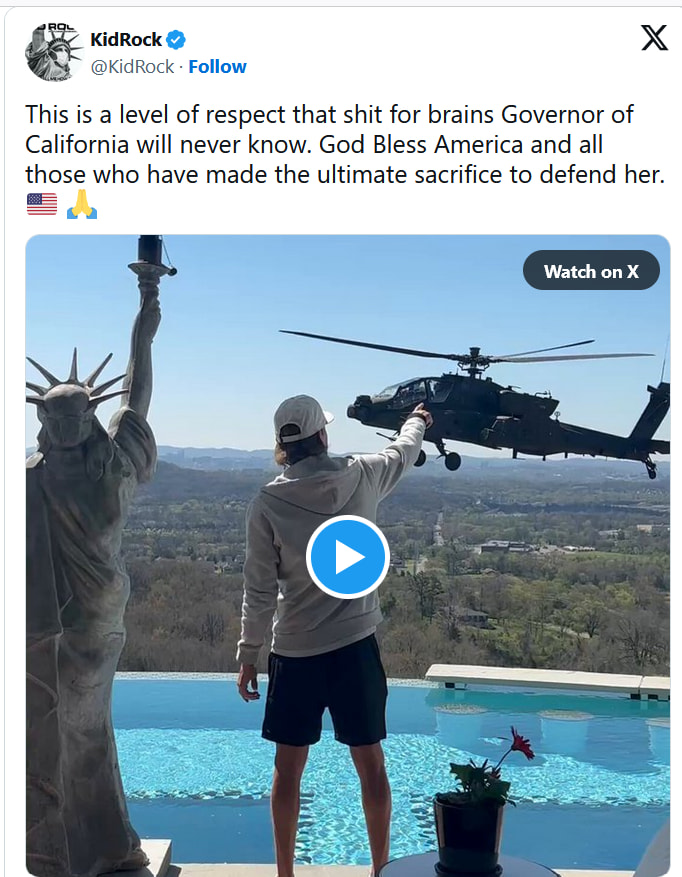Click the praying hands emoji
This screenshot has height=877, width=682.
coord(81,205)
